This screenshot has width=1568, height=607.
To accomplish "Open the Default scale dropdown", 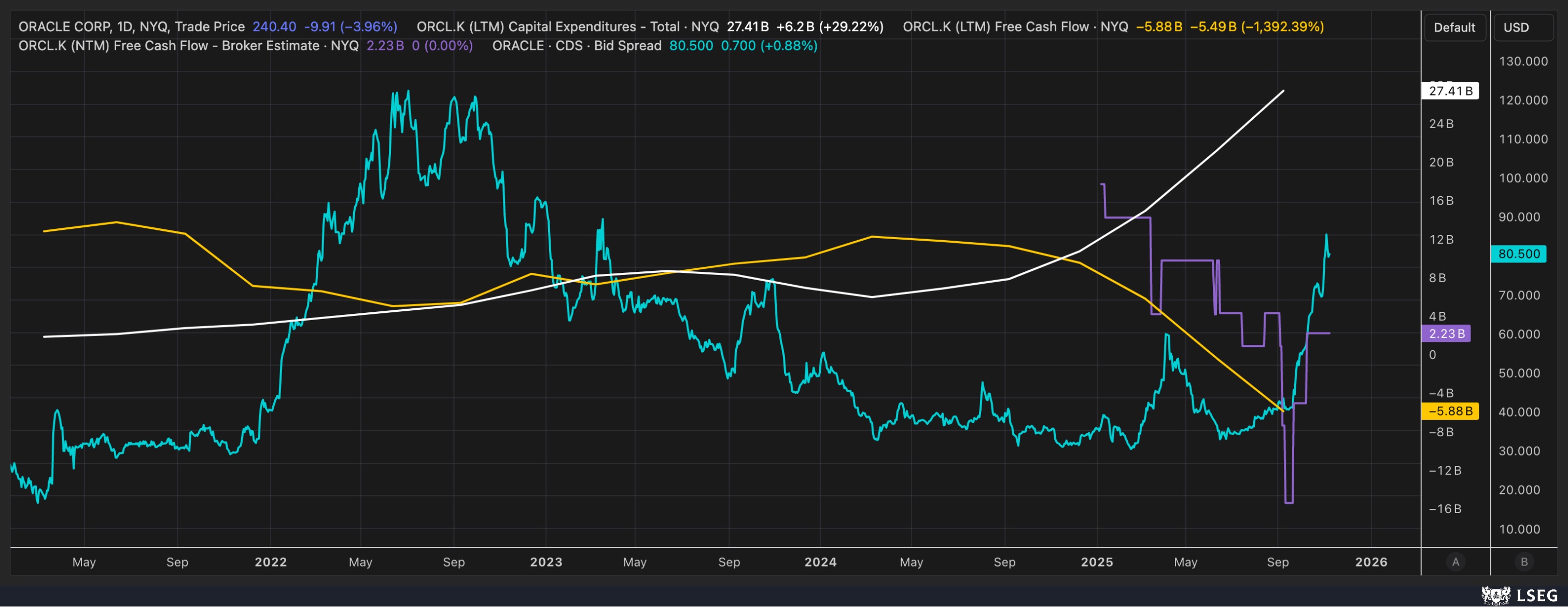I will click(1454, 27).
